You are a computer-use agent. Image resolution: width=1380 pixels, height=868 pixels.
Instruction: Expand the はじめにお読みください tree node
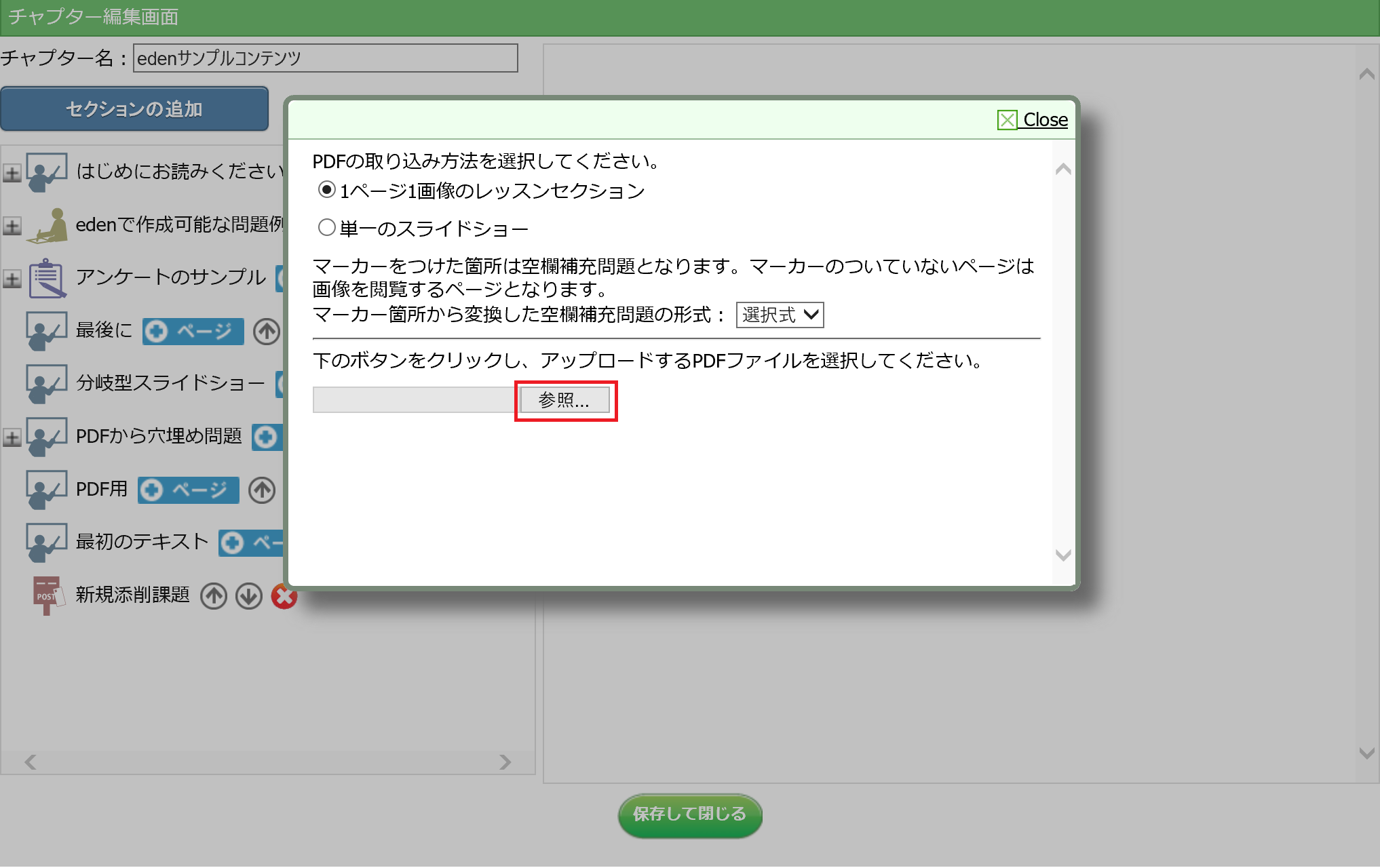pyautogui.click(x=12, y=173)
